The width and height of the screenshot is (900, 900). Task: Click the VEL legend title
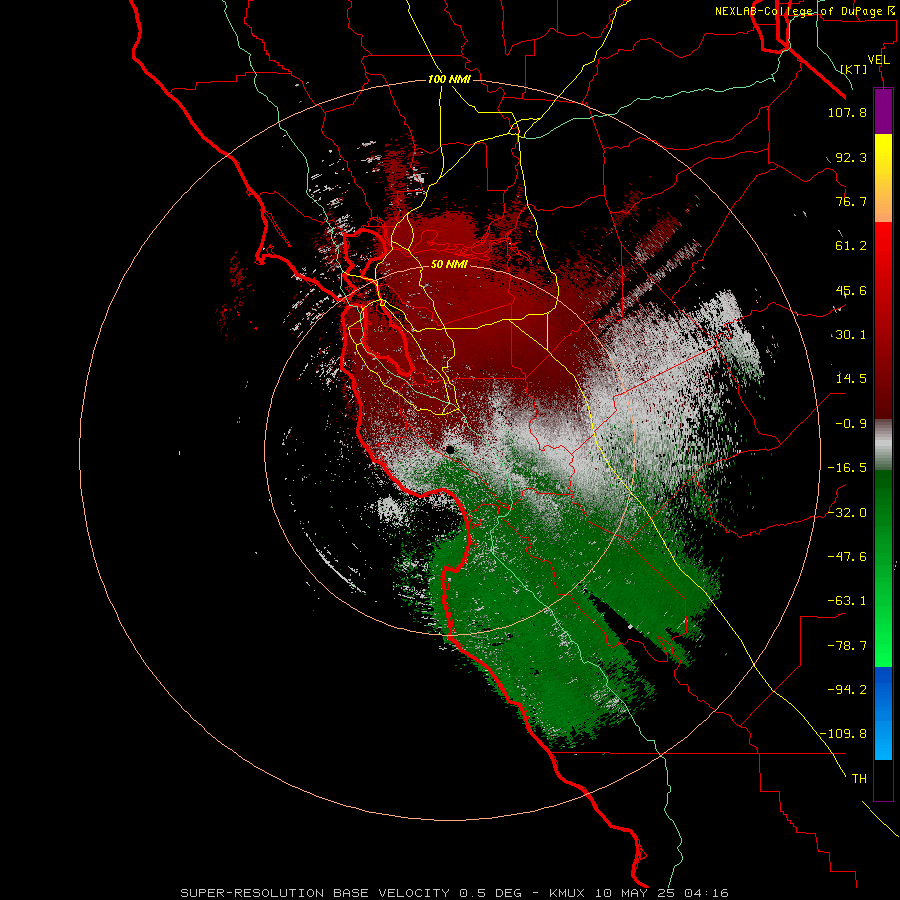tap(878, 60)
